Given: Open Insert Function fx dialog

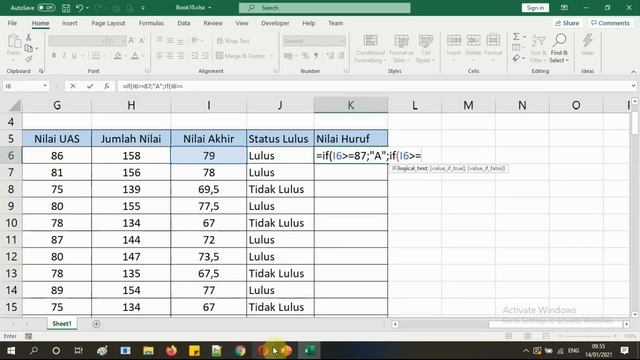Looking at the screenshot, I should tap(107, 86).
